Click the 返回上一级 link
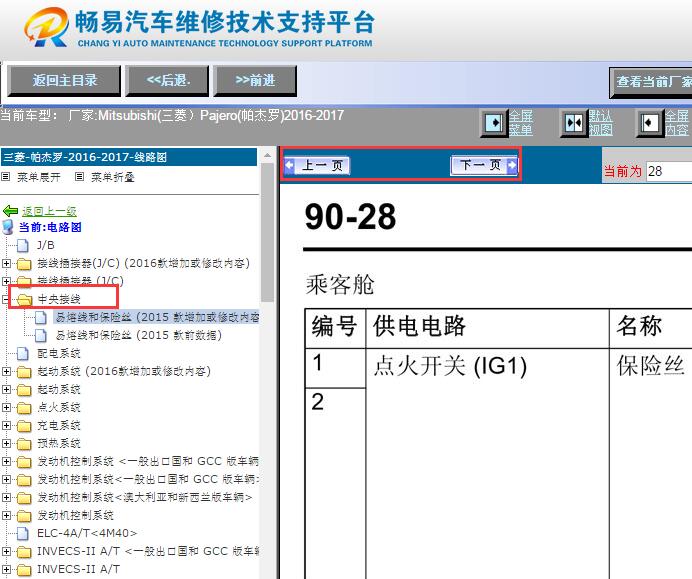Viewport: 692px width, 579px height. pos(49,211)
